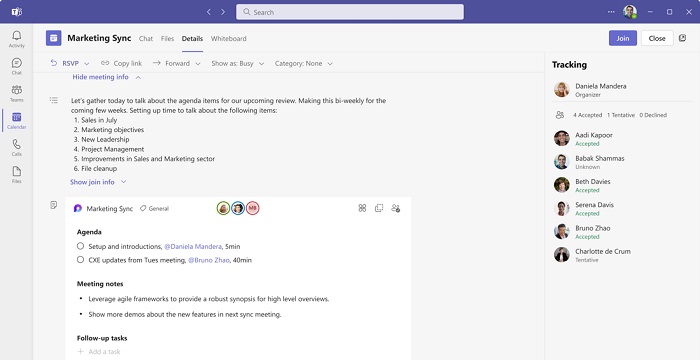Click the first green-ringed avatar in Loop header
This screenshot has width=700, height=360.
coord(224,208)
